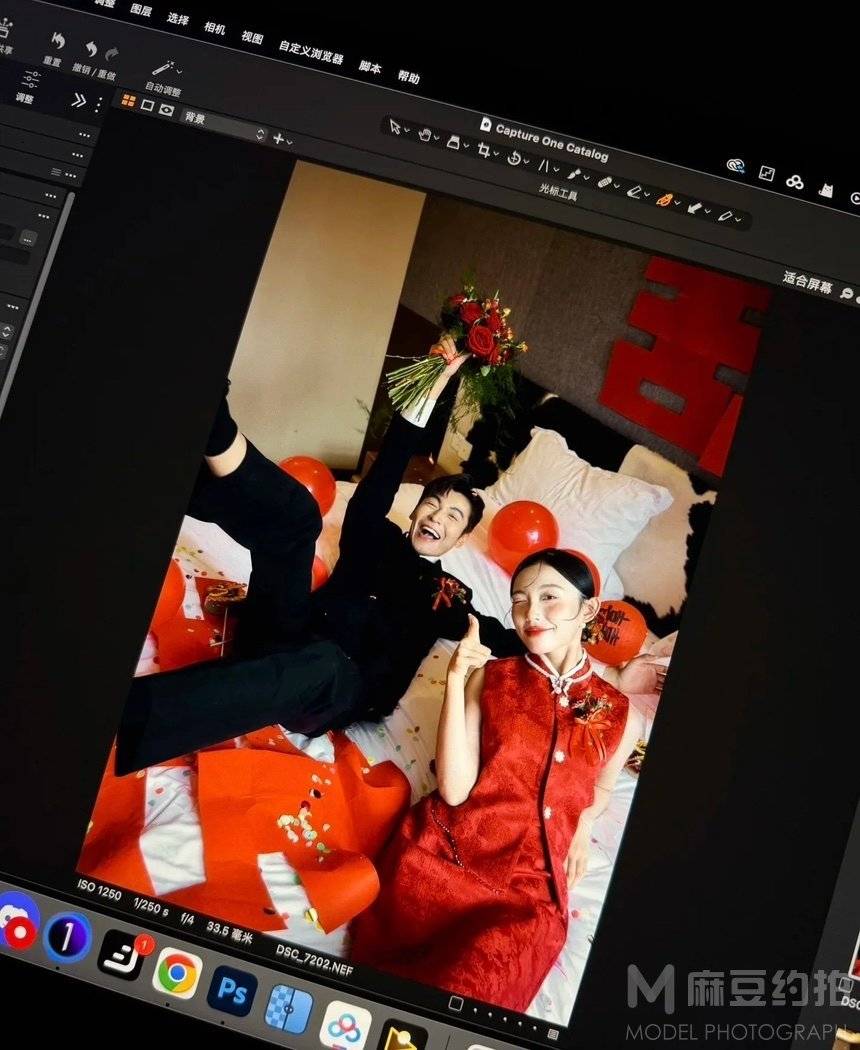Expand hidden tool tabs with double chevron
This screenshot has height=1050, width=860.
[x=78, y=100]
